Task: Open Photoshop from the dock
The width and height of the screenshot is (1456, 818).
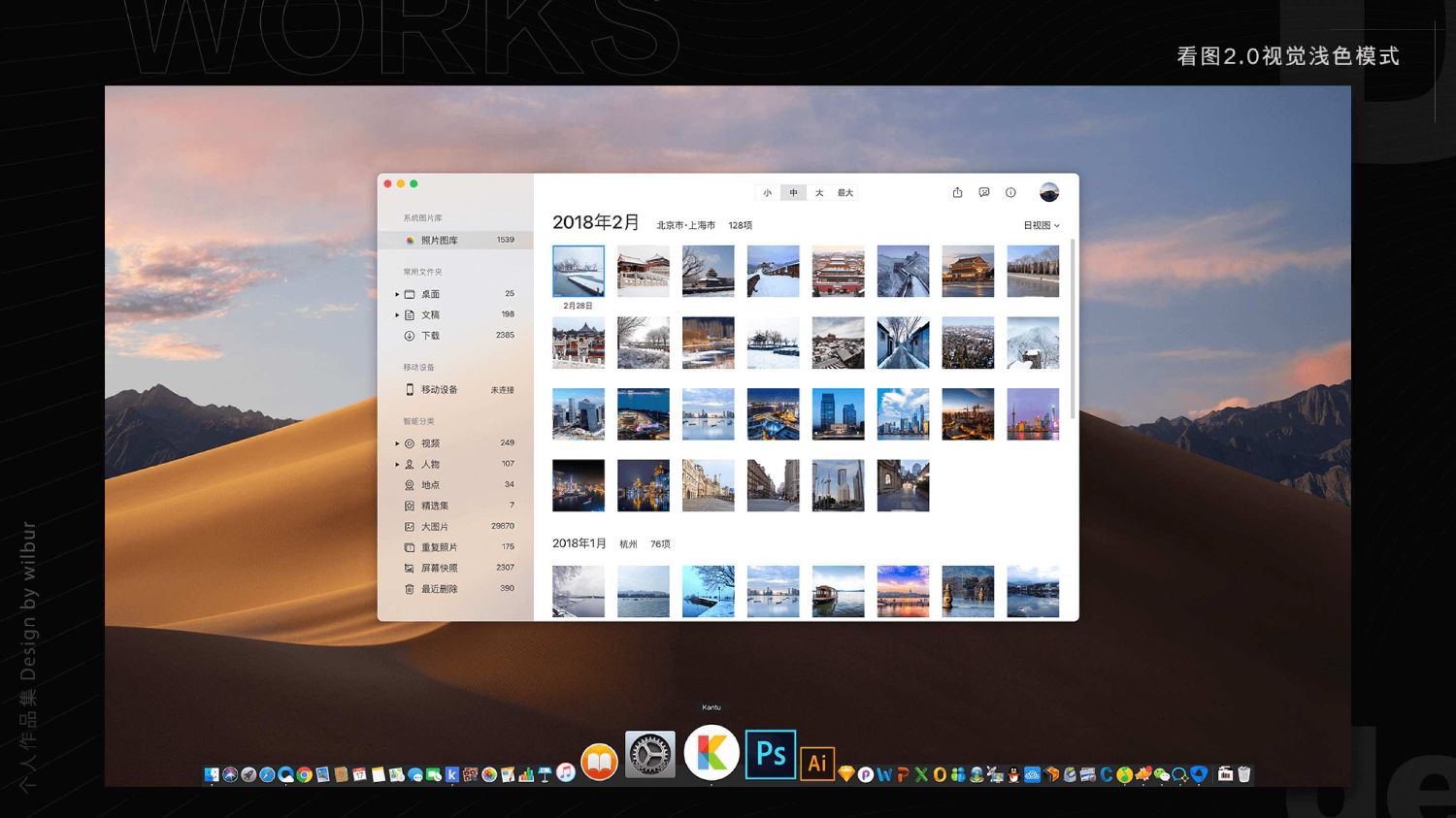Action: (771, 754)
